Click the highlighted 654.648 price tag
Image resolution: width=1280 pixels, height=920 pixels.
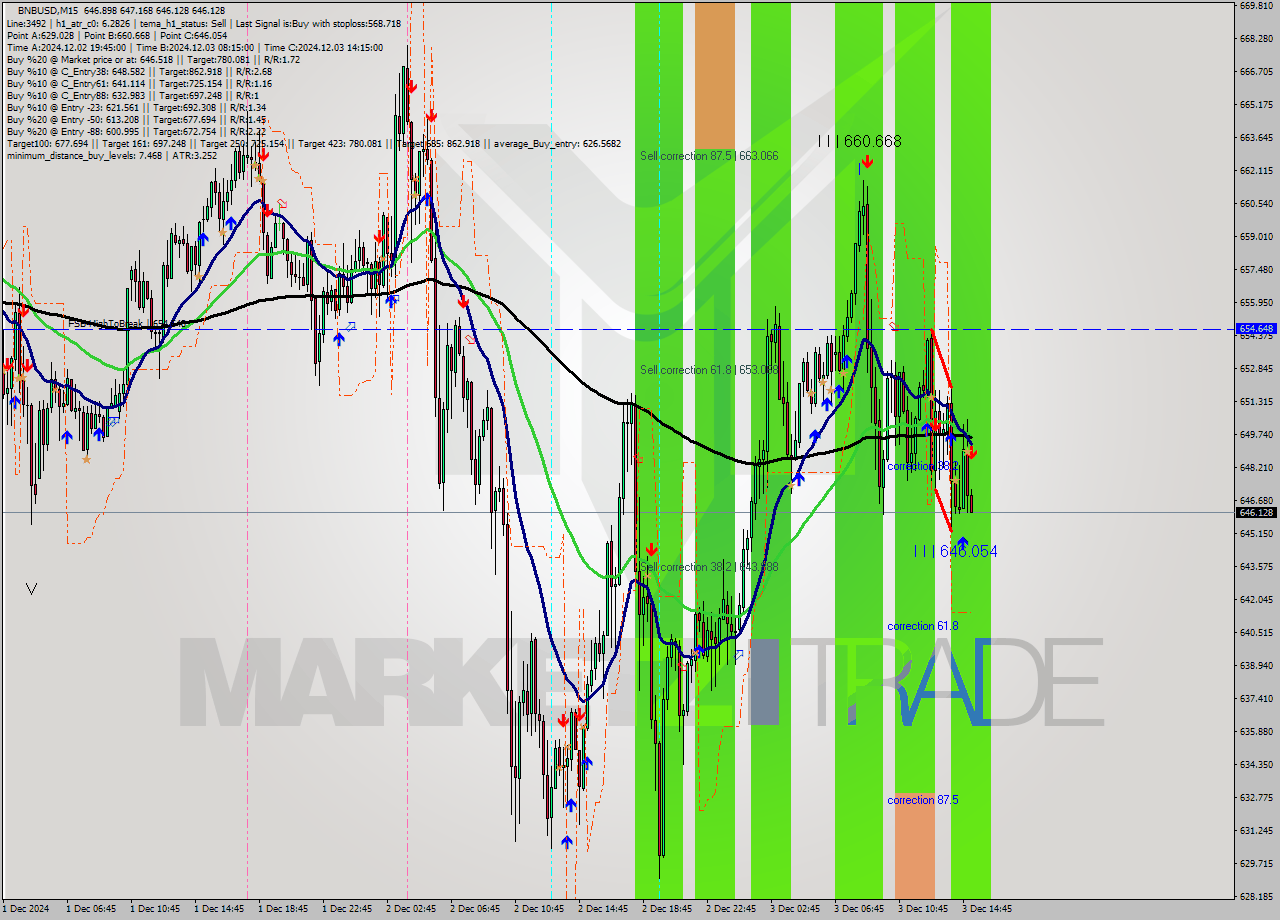point(1256,328)
